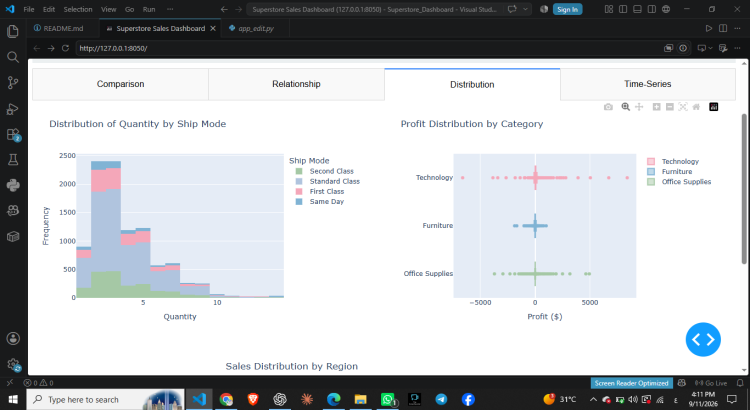Viewport: 750px width, 410px height.
Task: Open the Python extension sidebar icon
Action: tap(13, 185)
